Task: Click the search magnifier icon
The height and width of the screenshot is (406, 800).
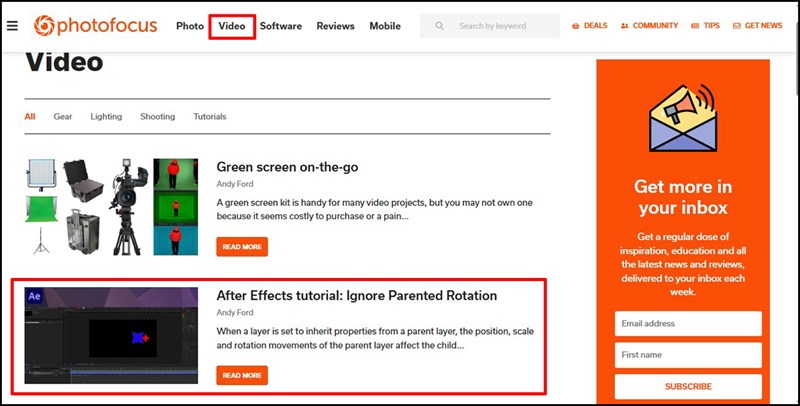Action: (439, 26)
